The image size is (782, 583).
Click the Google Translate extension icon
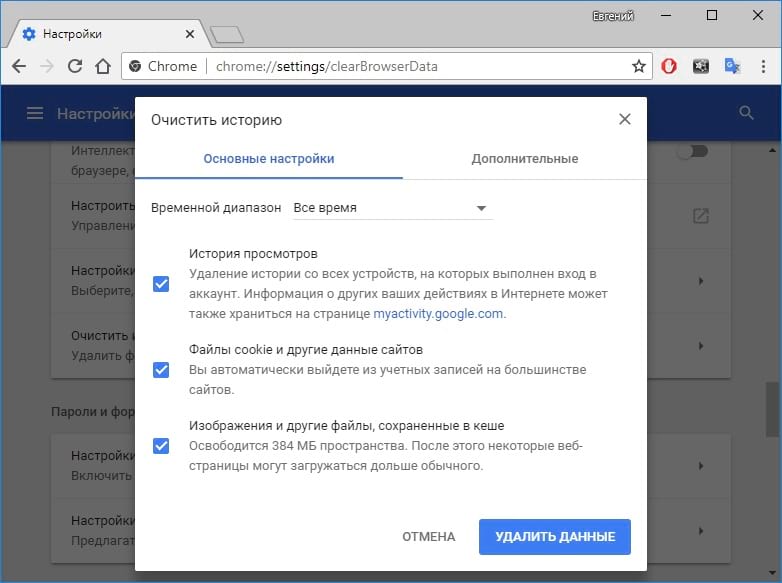click(732, 66)
